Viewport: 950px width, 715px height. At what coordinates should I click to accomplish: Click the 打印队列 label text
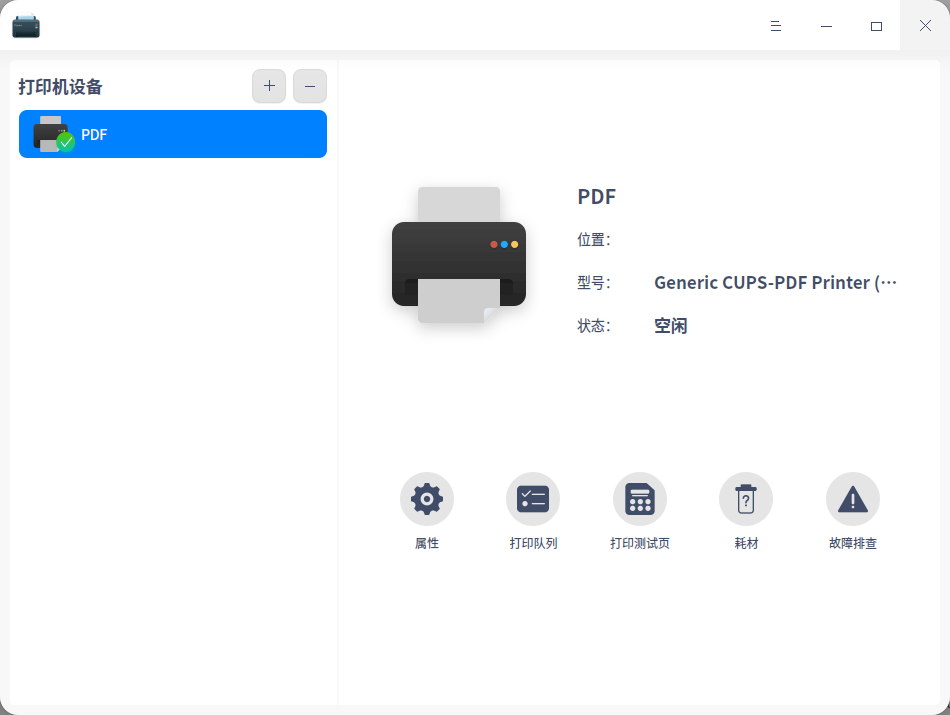(533, 543)
